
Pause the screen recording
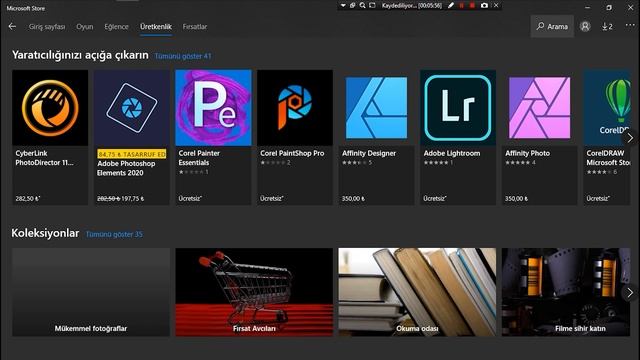pyautogui.click(x=462, y=5)
